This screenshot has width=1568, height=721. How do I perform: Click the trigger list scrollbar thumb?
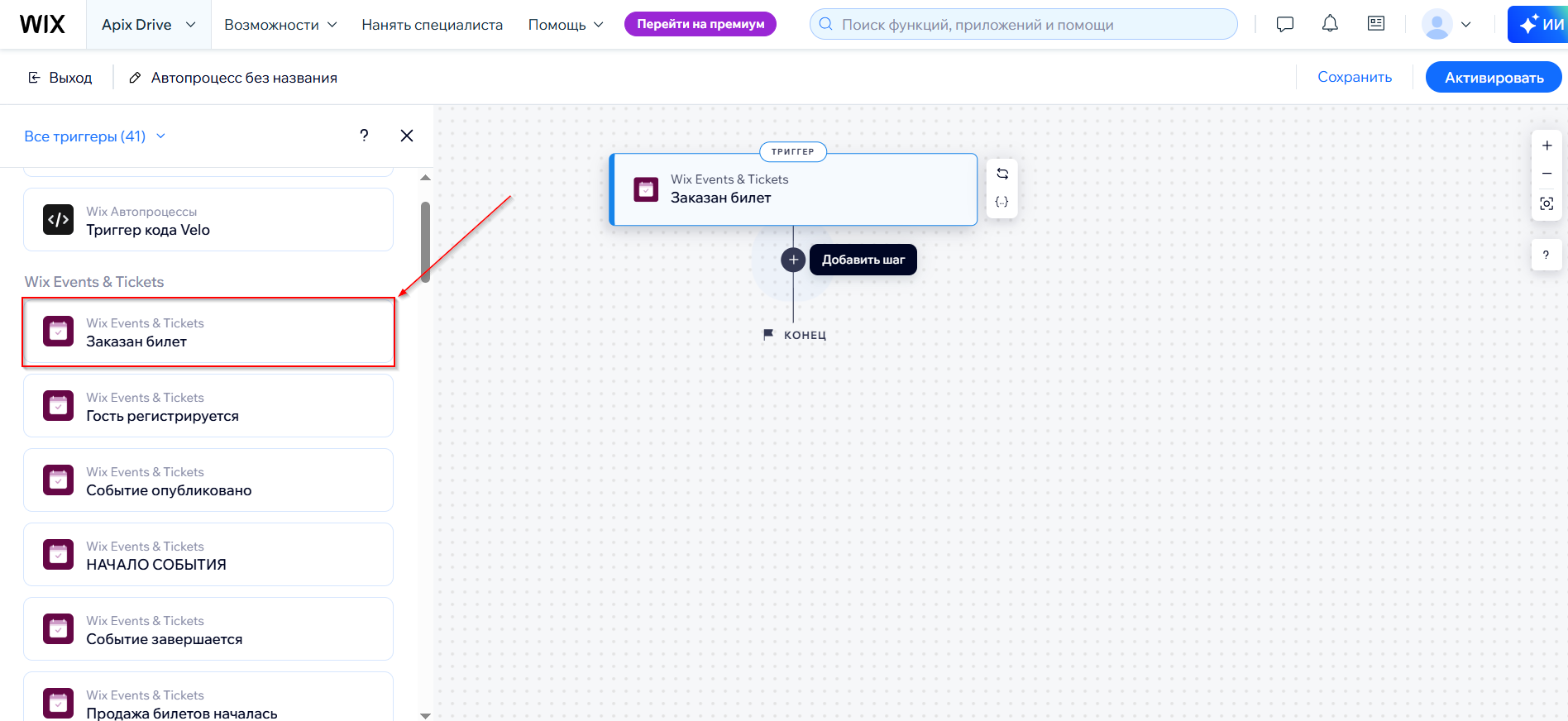click(425, 242)
